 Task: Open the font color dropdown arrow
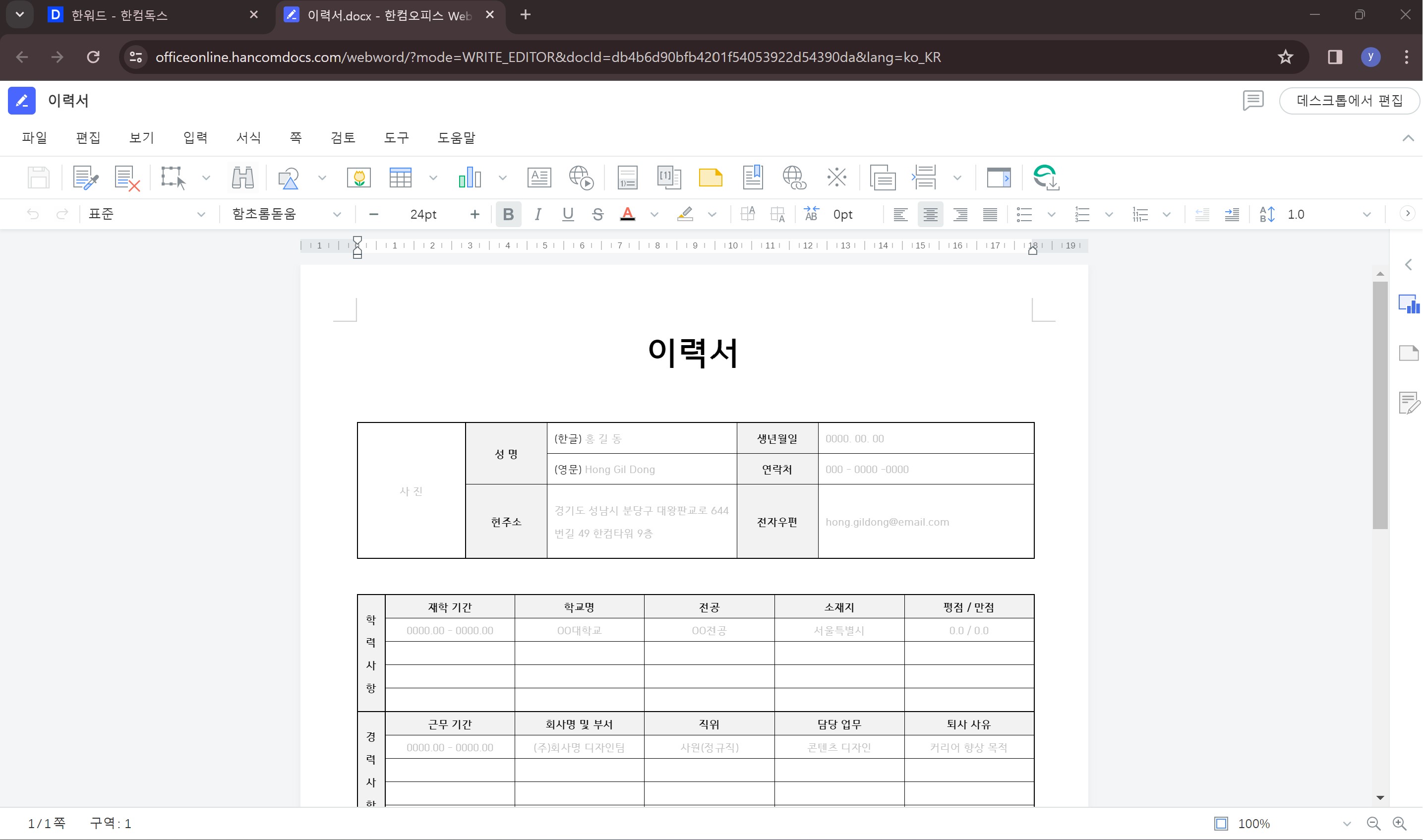(x=654, y=215)
